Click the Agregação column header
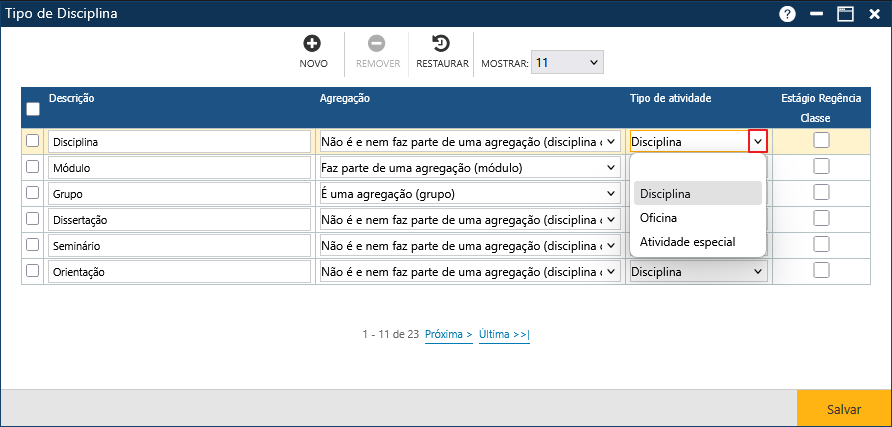 coord(345,98)
